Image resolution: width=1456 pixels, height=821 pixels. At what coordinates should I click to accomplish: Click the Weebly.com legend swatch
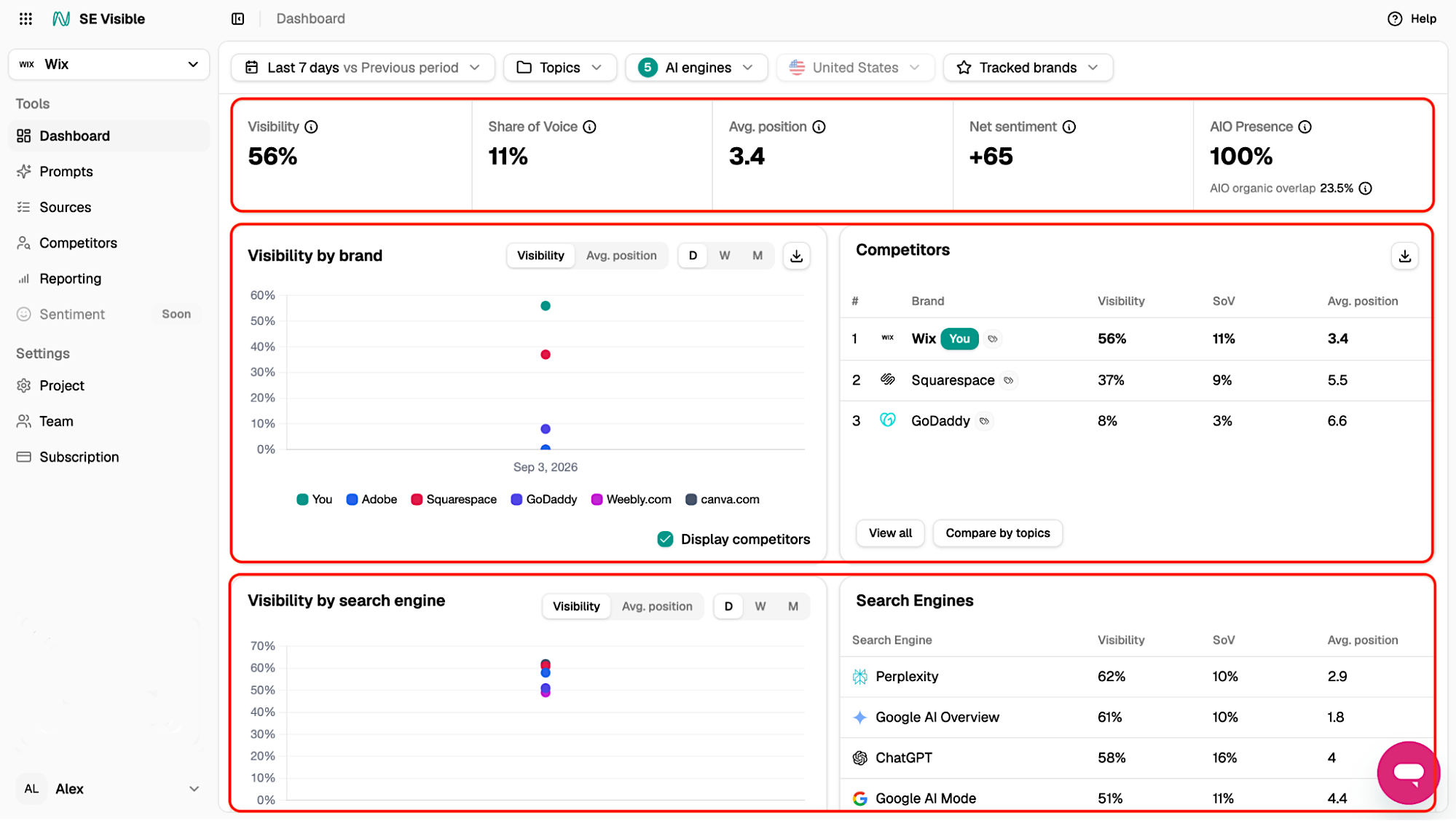597,500
